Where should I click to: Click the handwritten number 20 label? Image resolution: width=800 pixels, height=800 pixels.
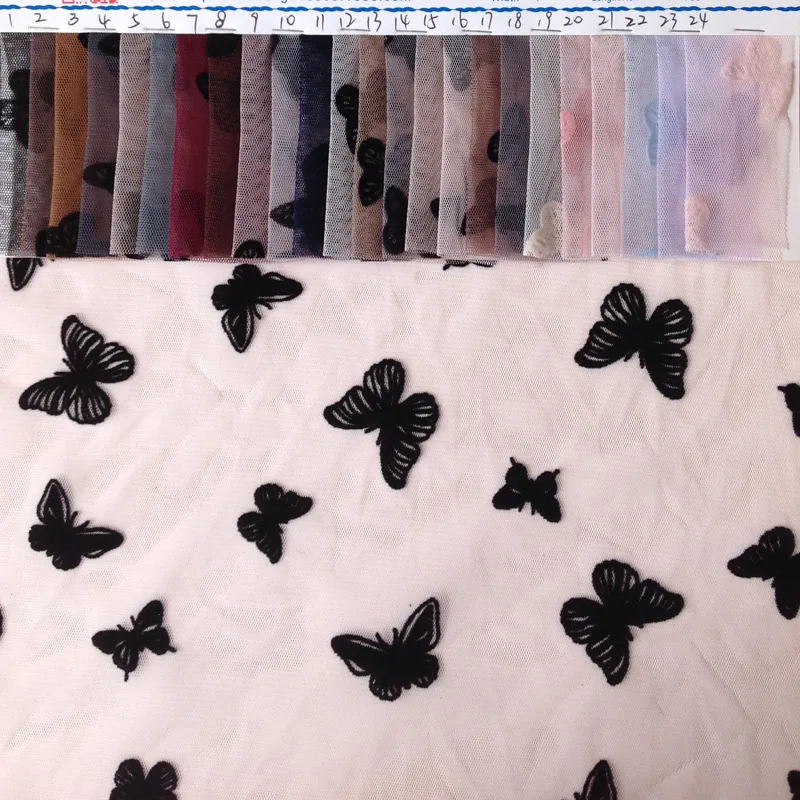[573, 21]
